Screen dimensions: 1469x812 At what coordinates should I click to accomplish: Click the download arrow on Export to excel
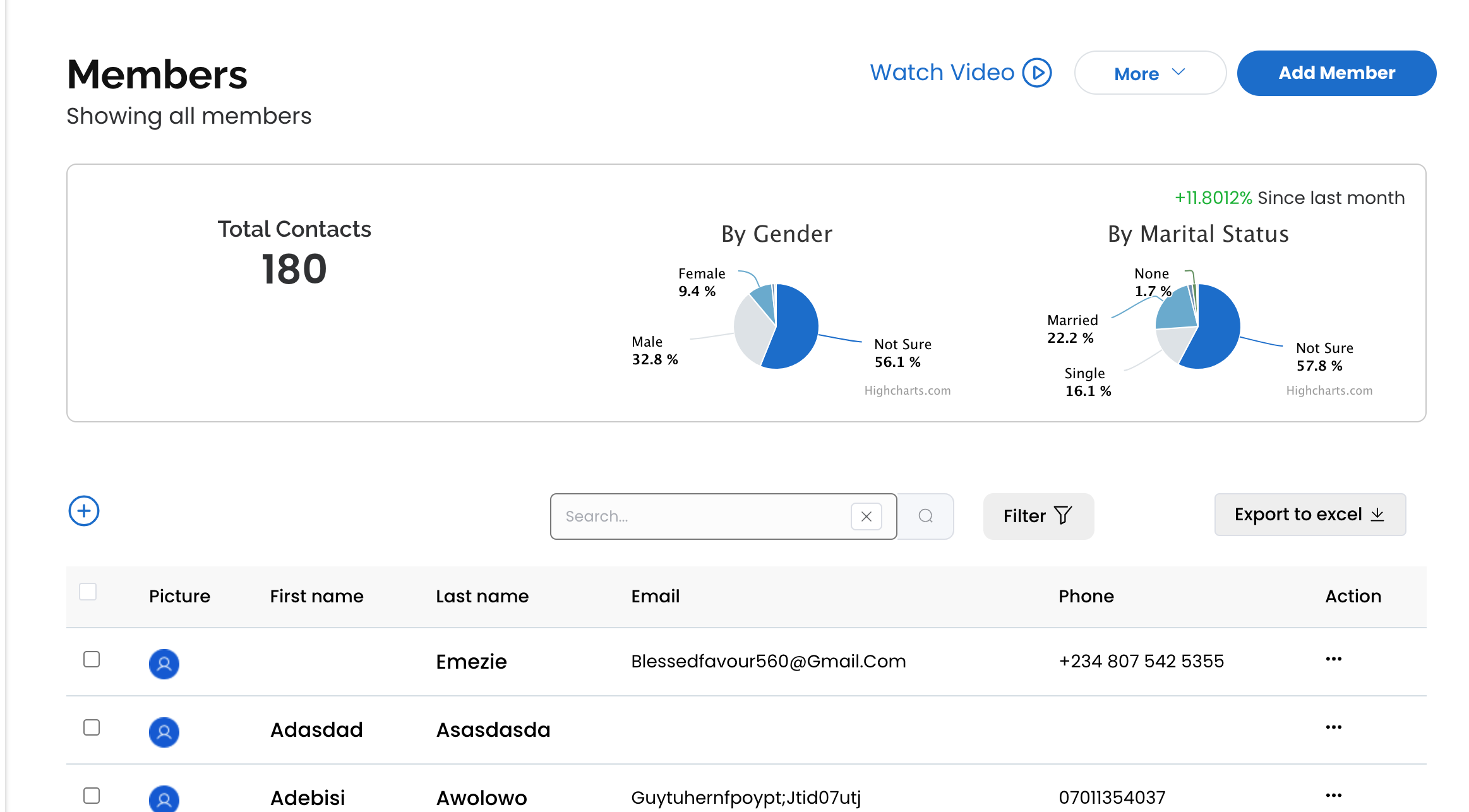[x=1377, y=515]
